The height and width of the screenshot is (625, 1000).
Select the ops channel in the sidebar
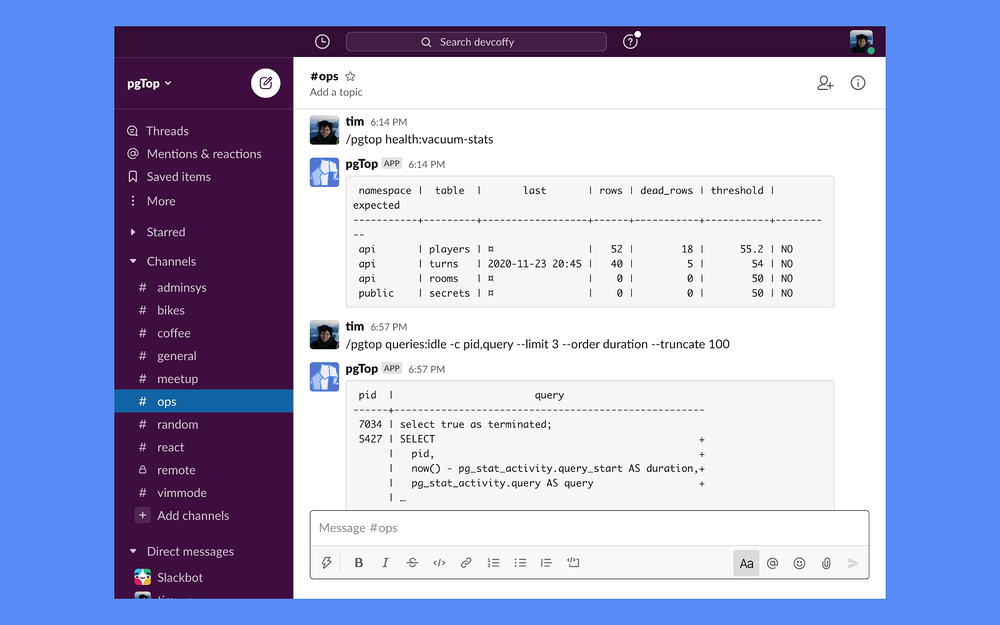coord(203,401)
